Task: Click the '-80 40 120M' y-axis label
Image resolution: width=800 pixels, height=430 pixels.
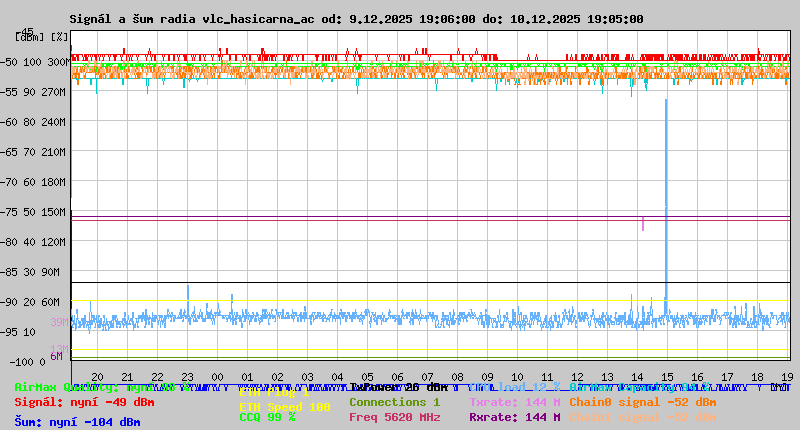Action: 33,242
